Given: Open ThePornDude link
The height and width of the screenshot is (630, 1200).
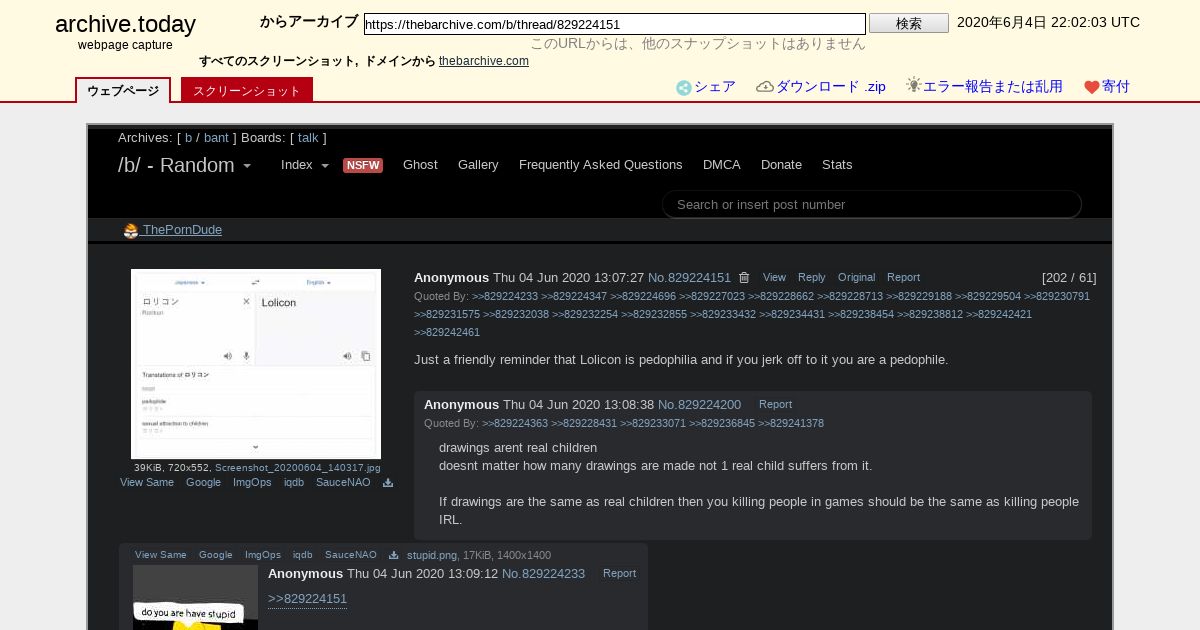Looking at the screenshot, I should click(182, 230).
